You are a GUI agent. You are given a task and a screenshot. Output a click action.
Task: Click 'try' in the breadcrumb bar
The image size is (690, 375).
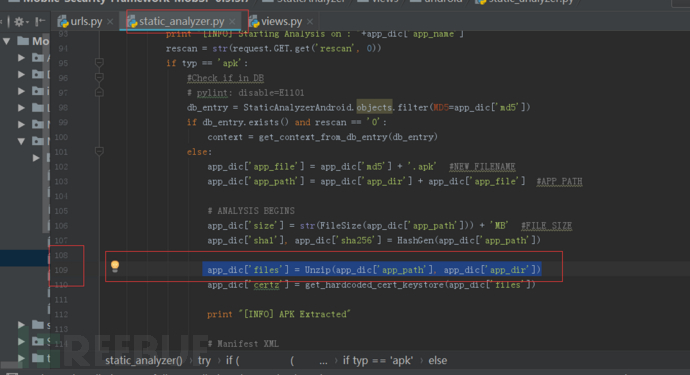(204, 360)
